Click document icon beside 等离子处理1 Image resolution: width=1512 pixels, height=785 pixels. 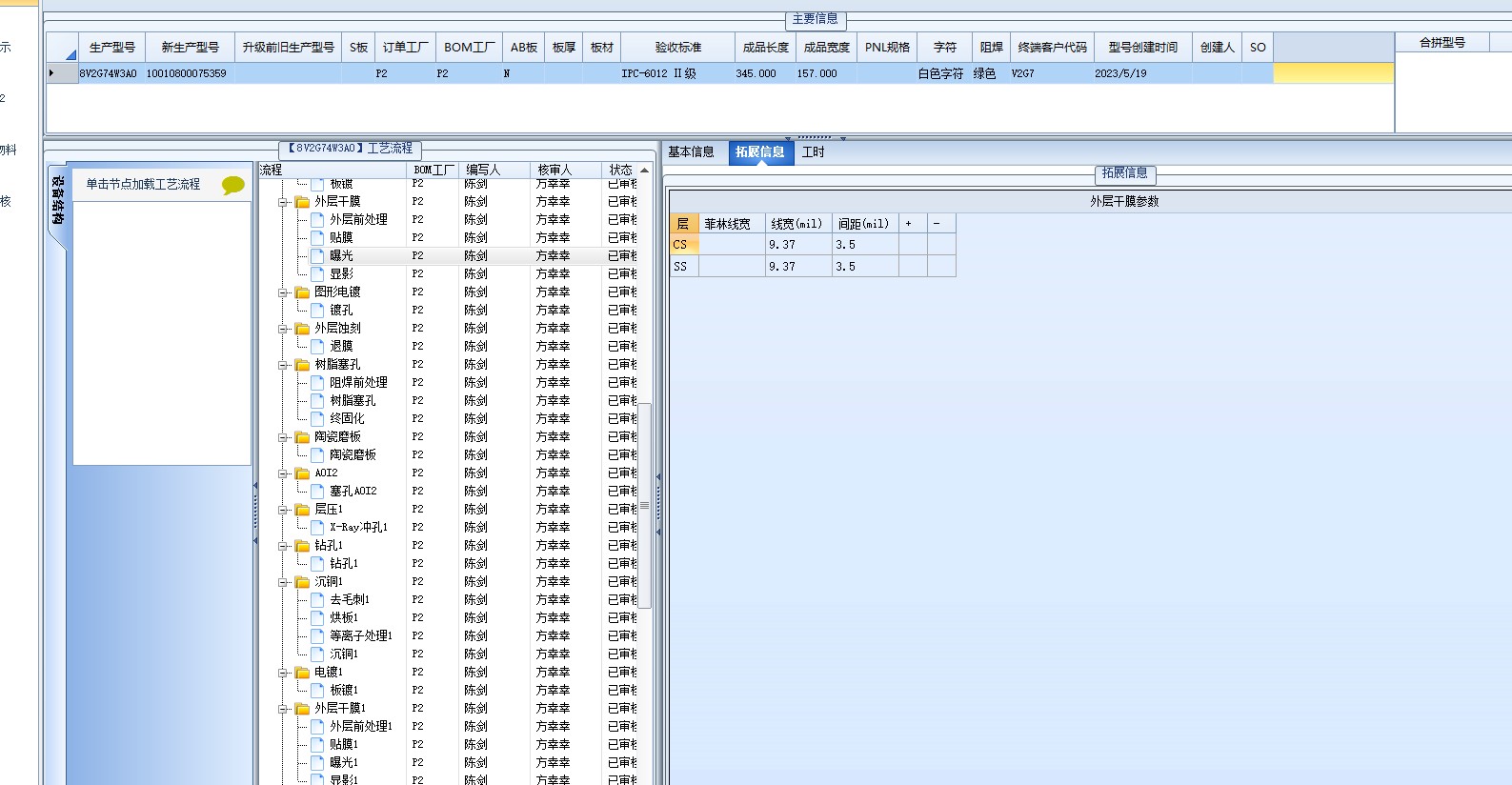[x=318, y=636]
